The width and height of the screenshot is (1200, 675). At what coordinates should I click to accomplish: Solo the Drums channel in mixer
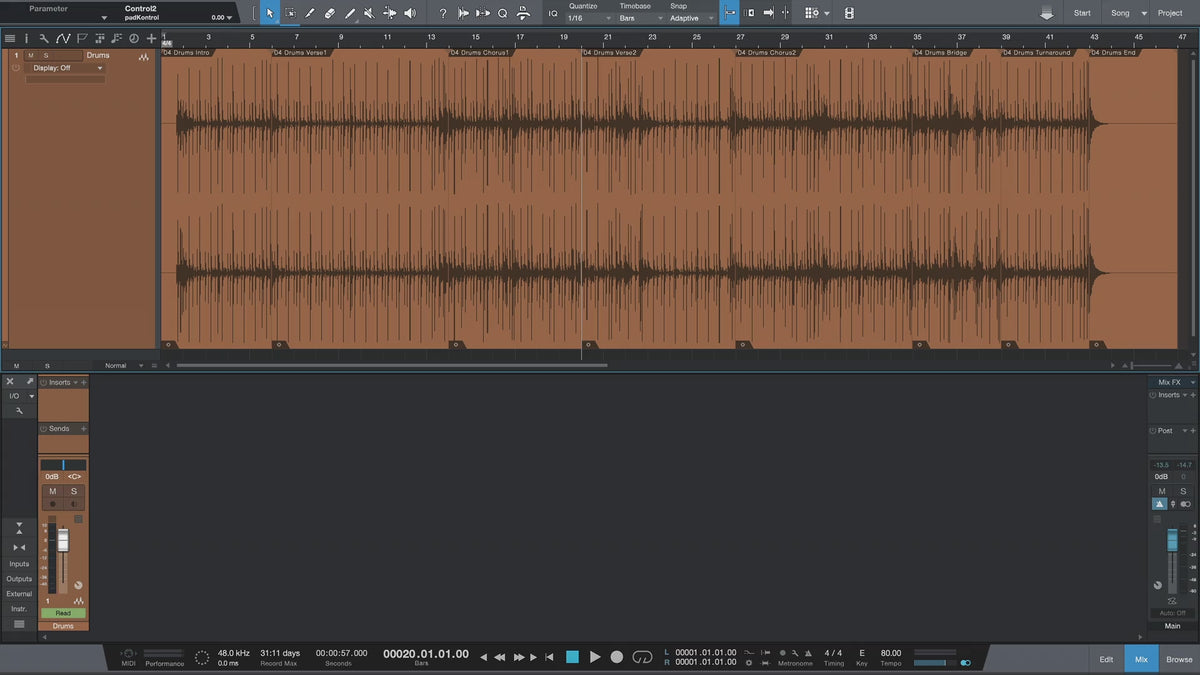(x=74, y=491)
